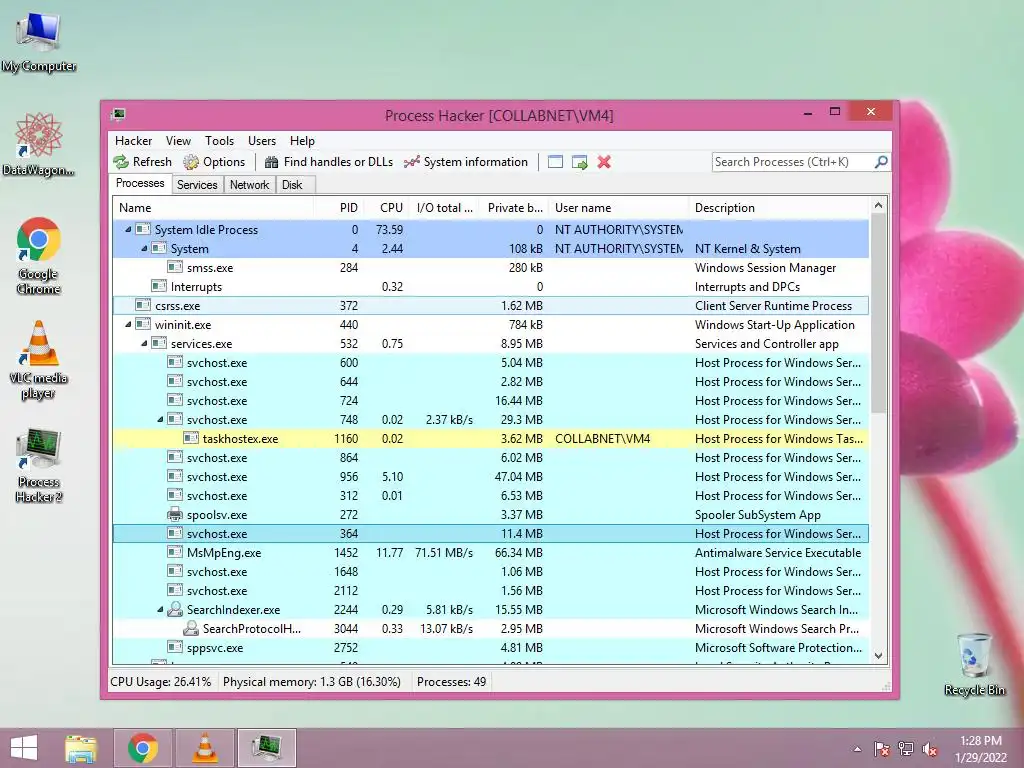The width and height of the screenshot is (1024, 768).
Task: Select Process Hacker 2 desktop shortcut
Action: coord(39,465)
